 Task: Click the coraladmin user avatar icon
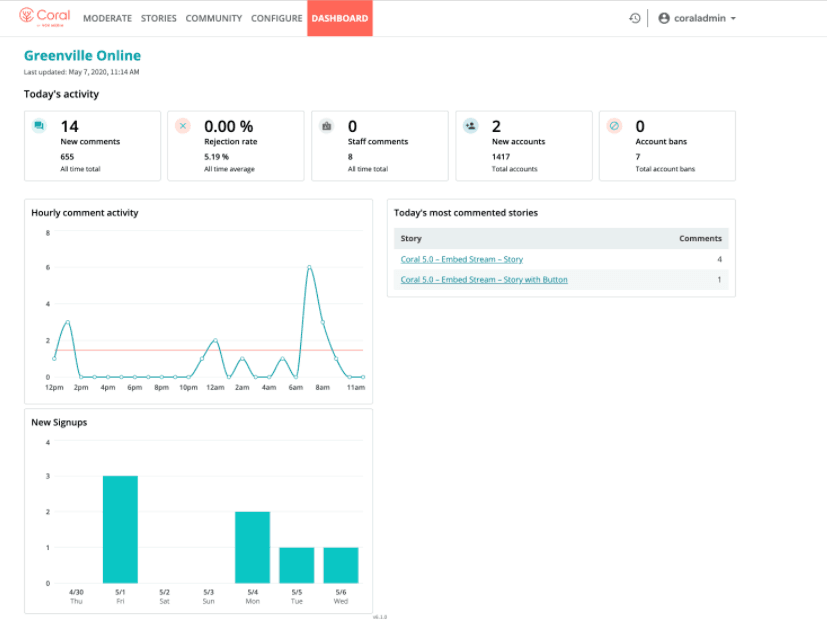pyautogui.click(x=664, y=18)
